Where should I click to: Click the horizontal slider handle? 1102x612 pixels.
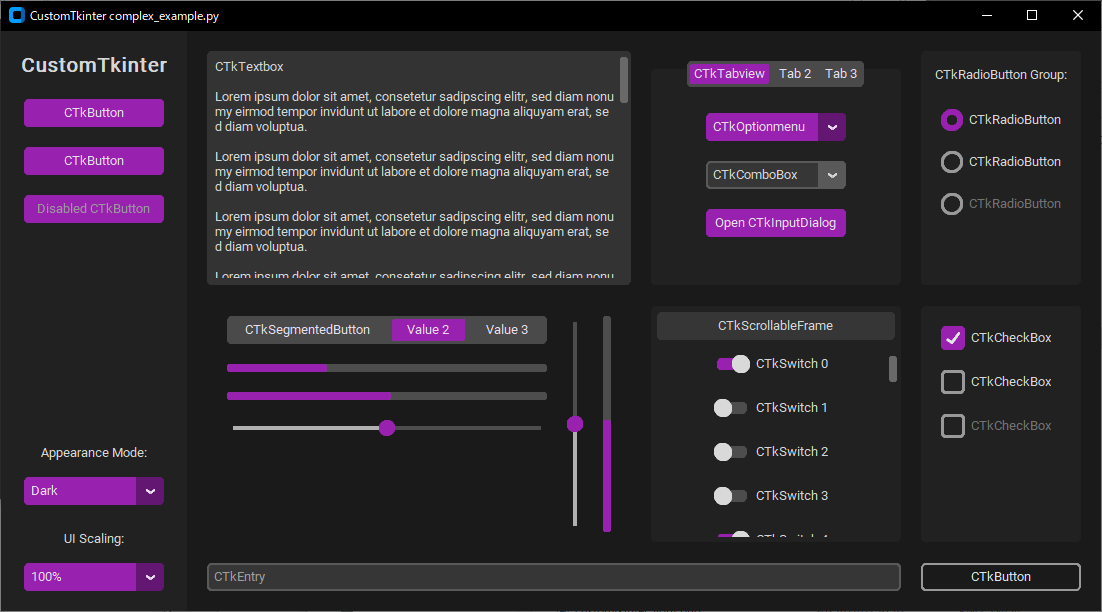coord(387,428)
